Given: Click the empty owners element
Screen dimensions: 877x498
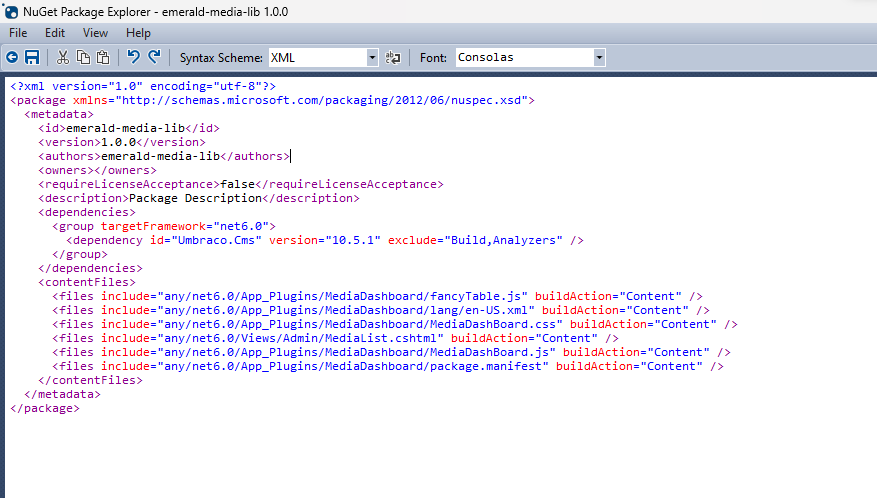Looking at the screenshot, I should click(x=98, y=170).
